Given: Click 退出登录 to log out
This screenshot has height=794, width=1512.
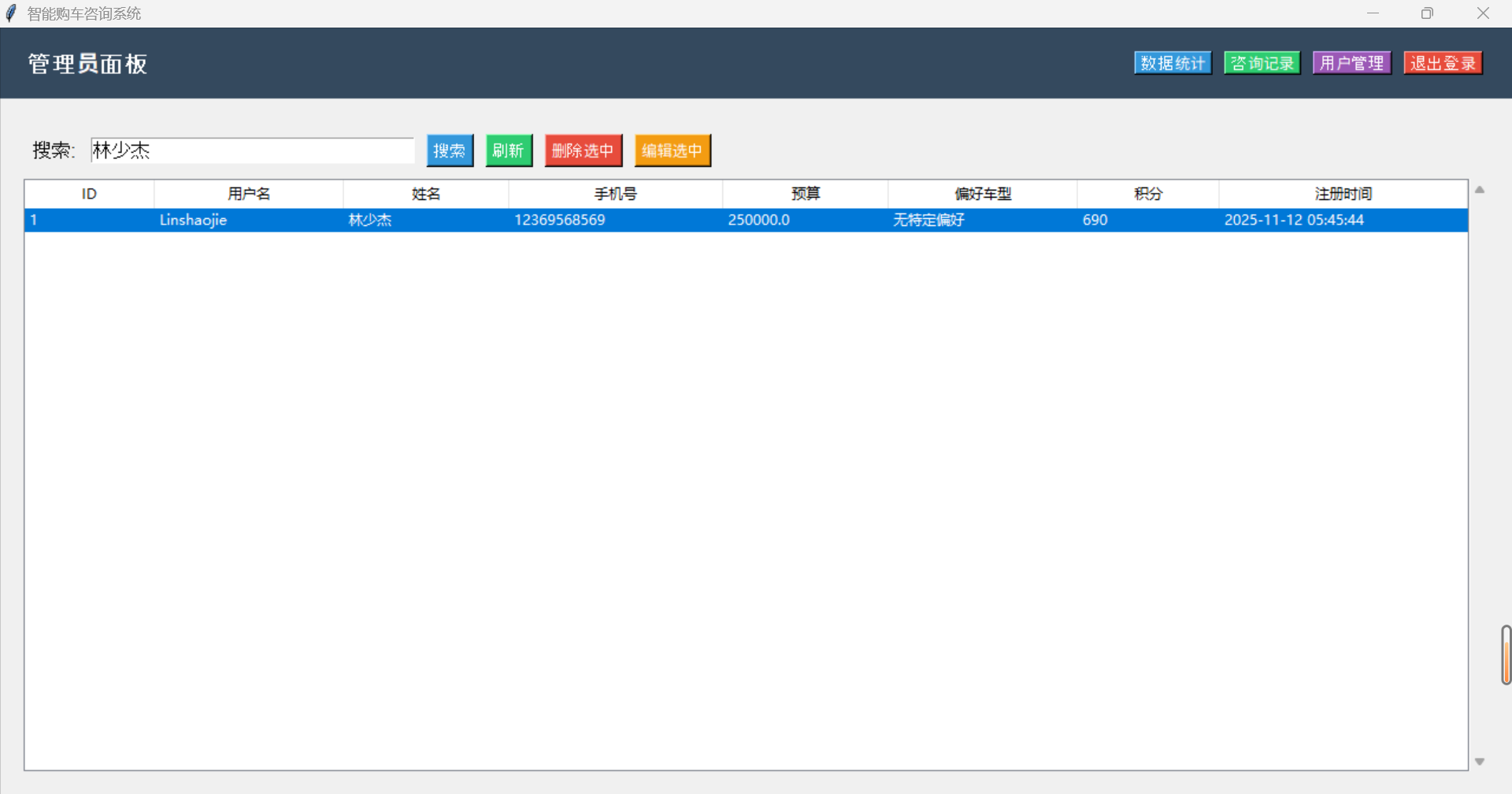Looking at the screenshot, I should point(1443,63).
